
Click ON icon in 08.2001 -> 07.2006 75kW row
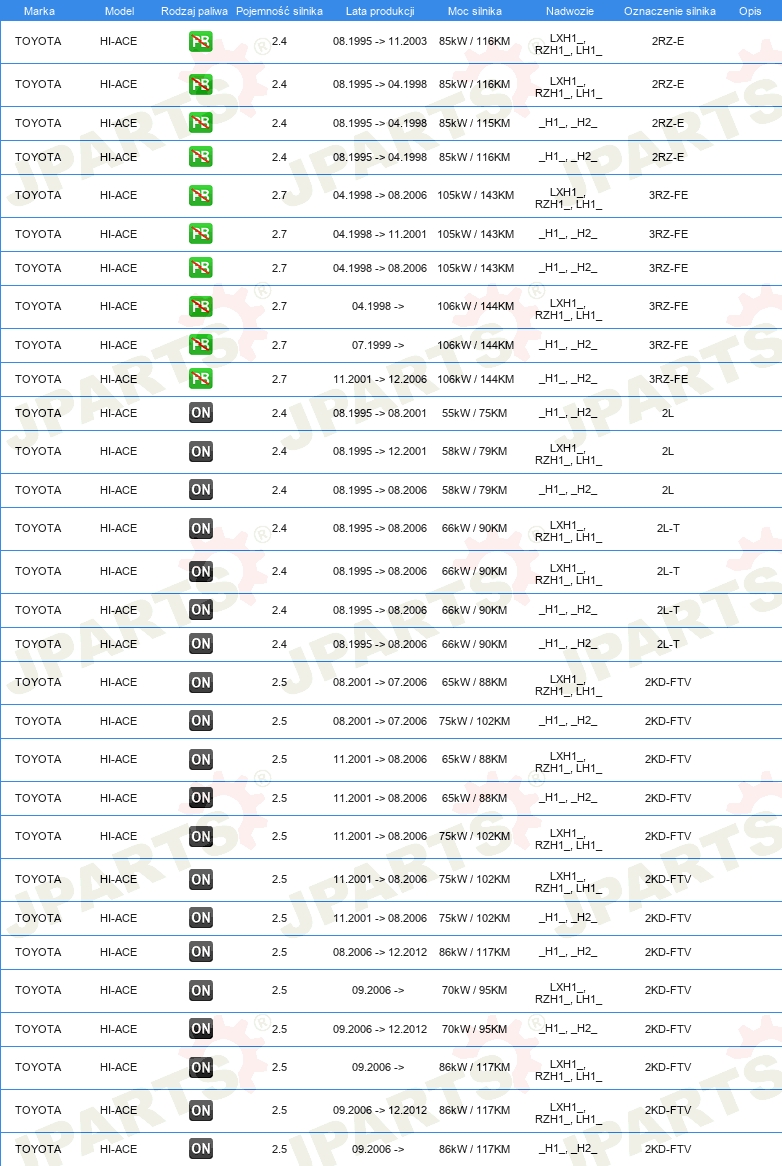point(201,721)
